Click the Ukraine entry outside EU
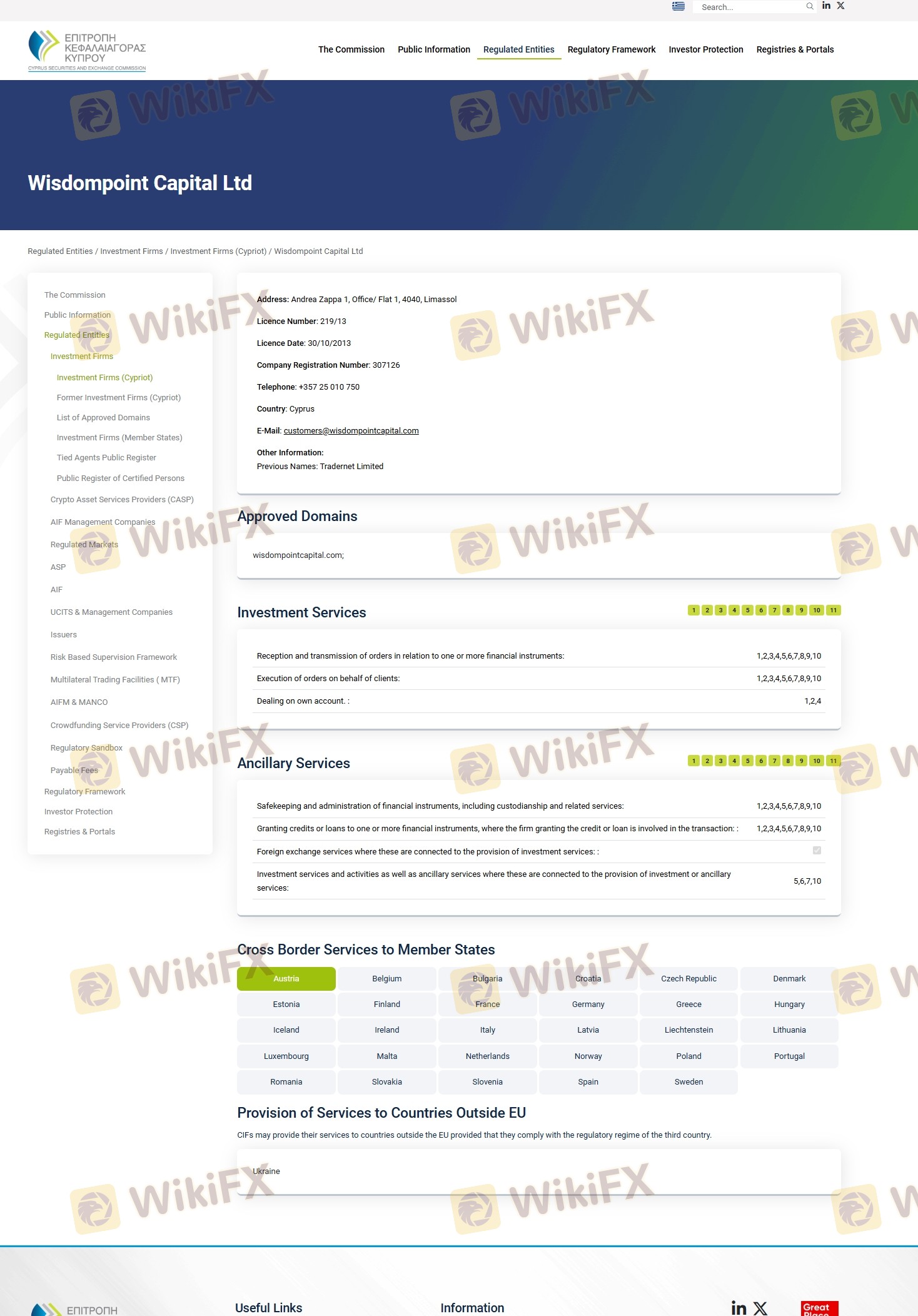The image size is (918, 1316). point(266,1172)
